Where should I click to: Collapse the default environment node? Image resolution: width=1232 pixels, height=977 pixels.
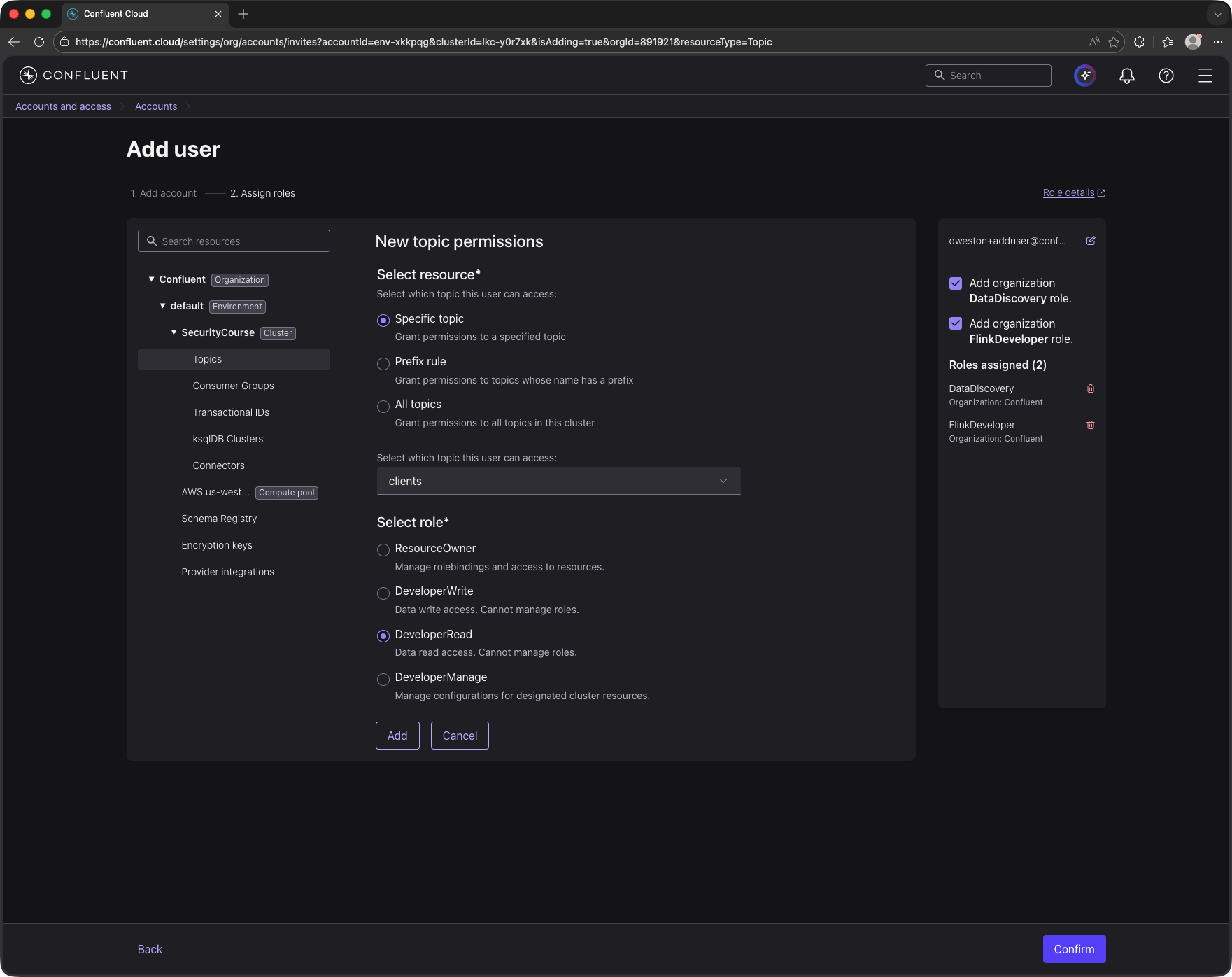(163, 306)
